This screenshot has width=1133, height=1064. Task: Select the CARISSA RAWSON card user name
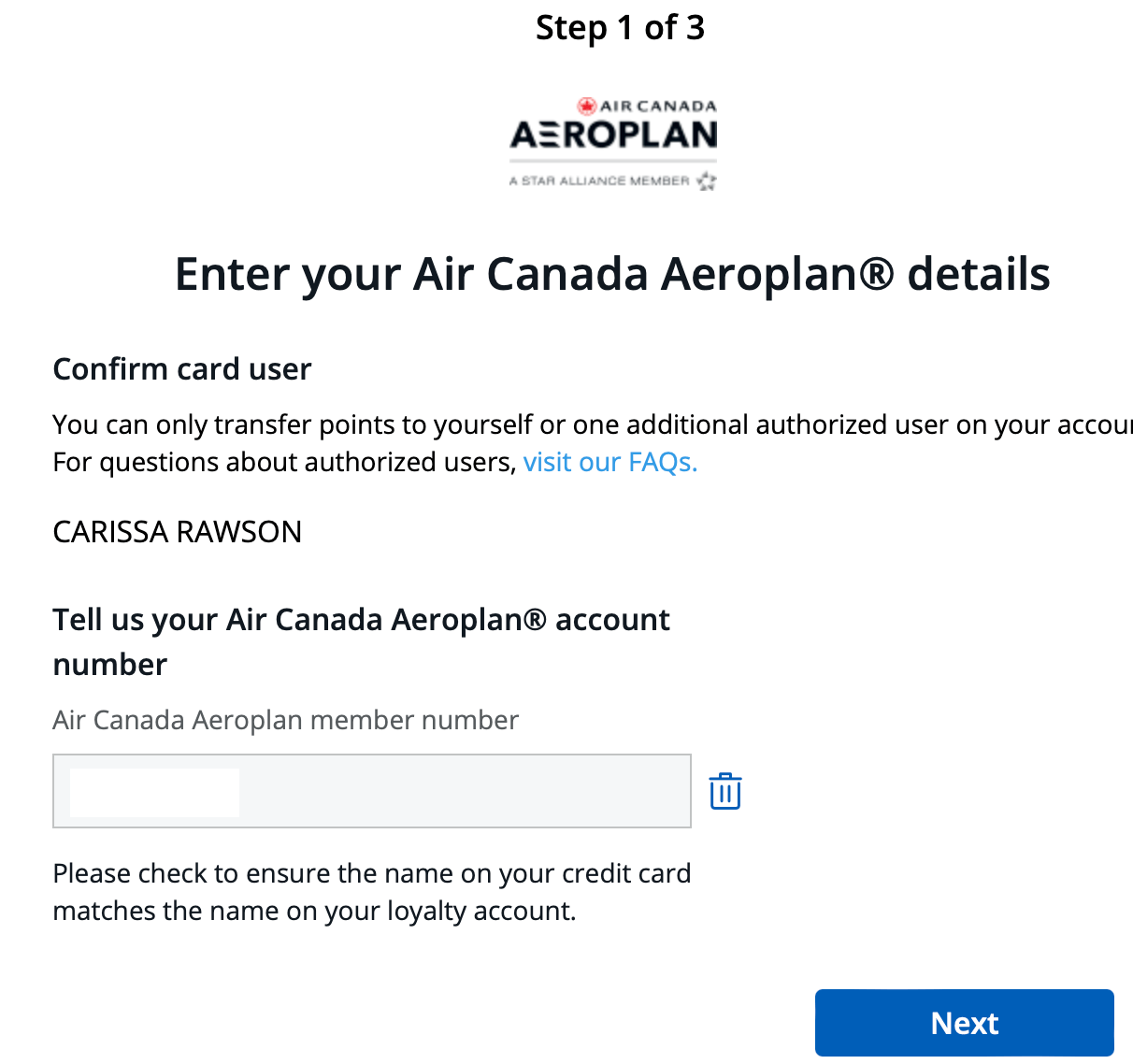coord(178,532)
